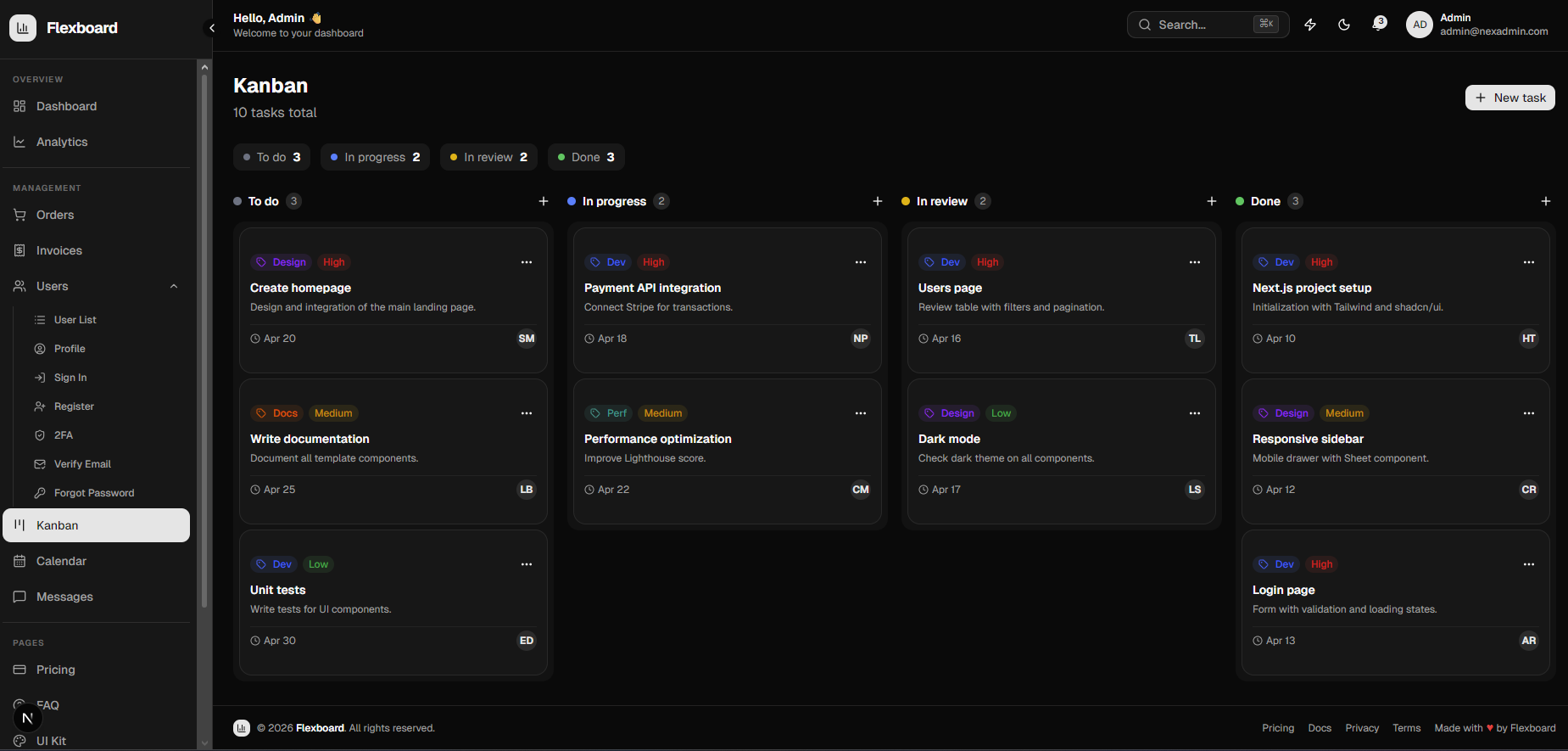Open footer Pricing link

click(1278, 728)
